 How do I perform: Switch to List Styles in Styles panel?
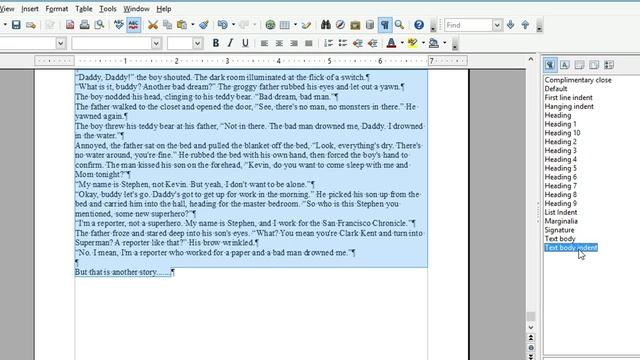(609, 64)
